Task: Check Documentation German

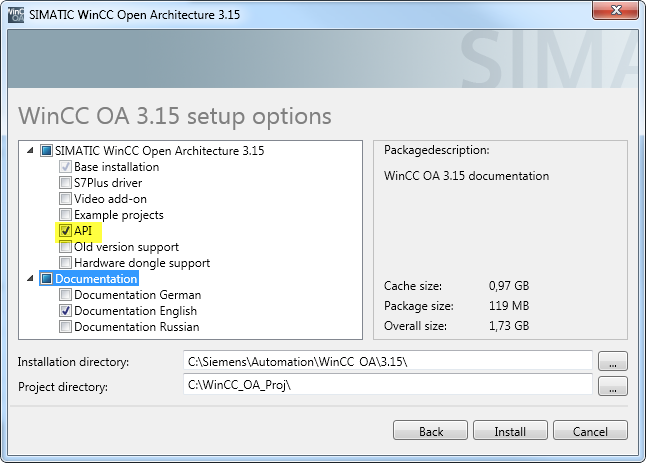Action: (65, 295)
